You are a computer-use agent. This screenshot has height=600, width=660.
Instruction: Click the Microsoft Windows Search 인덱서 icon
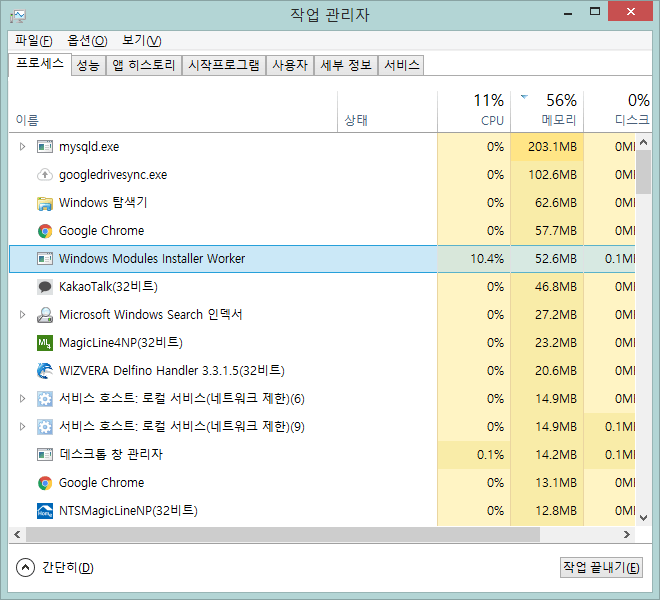click(x=45, y=315)
